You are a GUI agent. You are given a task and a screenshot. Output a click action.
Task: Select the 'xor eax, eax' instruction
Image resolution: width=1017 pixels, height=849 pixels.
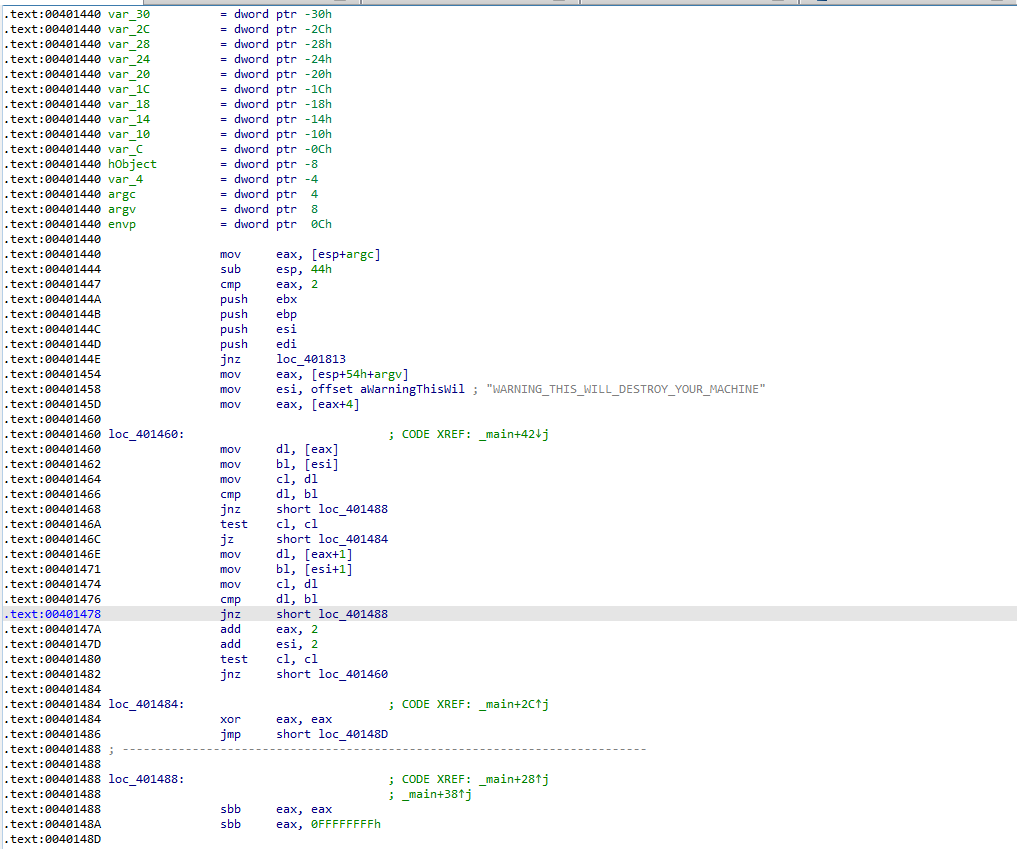pos(276,719)
